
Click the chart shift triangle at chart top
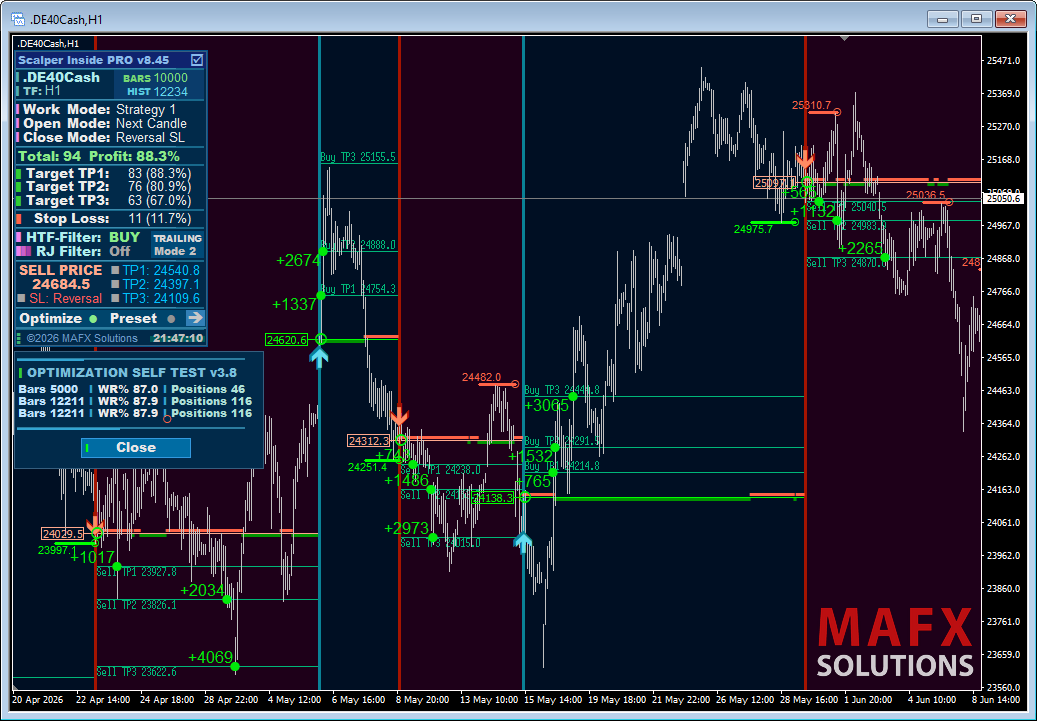coord(845,38)
